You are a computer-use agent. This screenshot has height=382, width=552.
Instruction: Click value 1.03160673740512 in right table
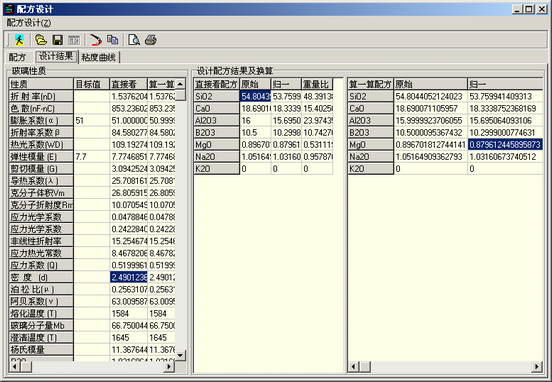pos(505,157)
